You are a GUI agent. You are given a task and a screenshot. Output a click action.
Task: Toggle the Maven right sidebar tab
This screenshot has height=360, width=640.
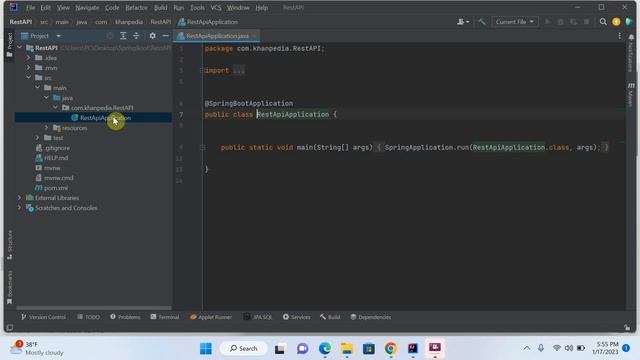[x=631, y=95]
